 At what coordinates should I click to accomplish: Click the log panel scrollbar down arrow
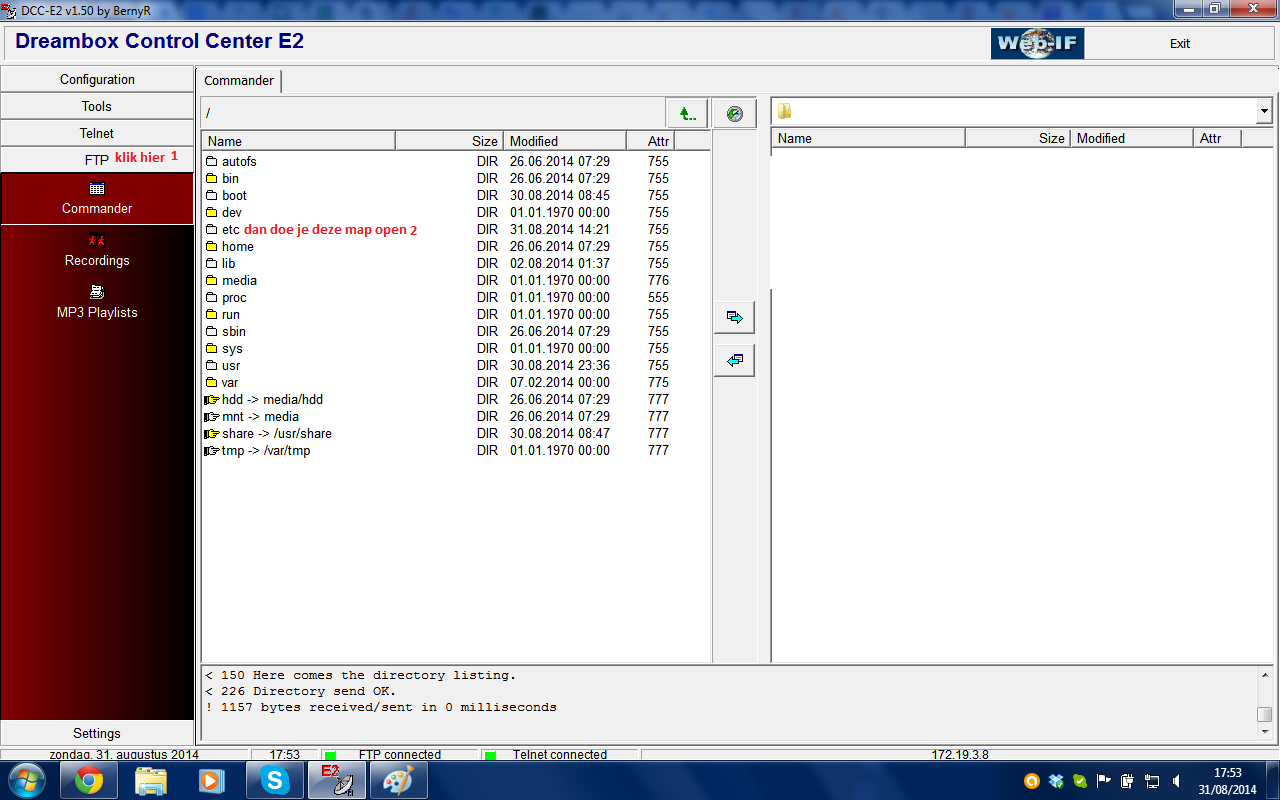[1265, 732]
